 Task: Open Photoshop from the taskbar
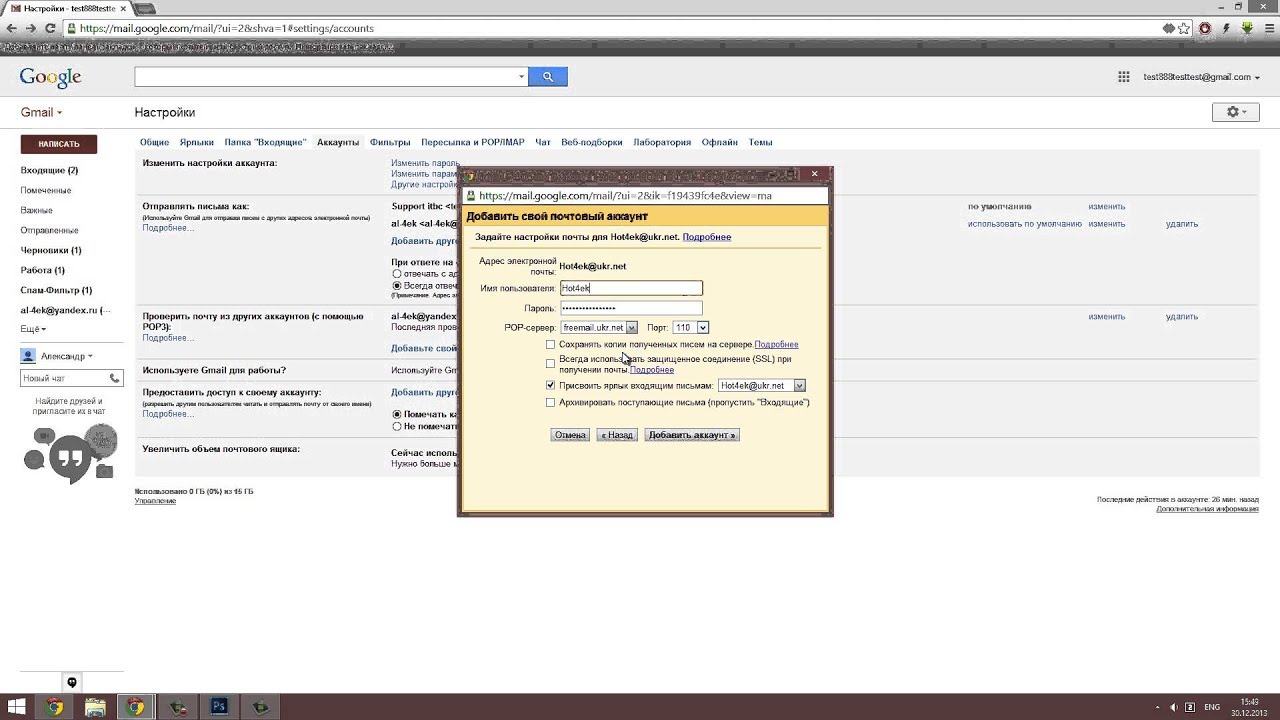pyautogui.click(x=219, y=707)
